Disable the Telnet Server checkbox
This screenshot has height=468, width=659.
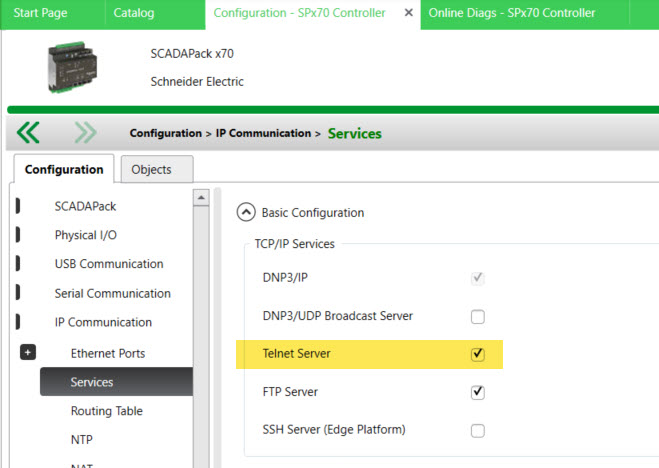(477, 354)
